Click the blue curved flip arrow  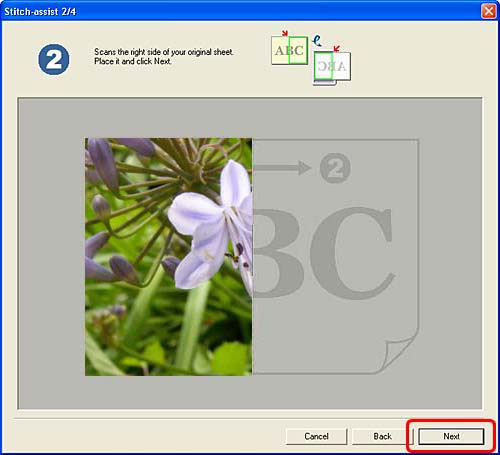(317, 41)
